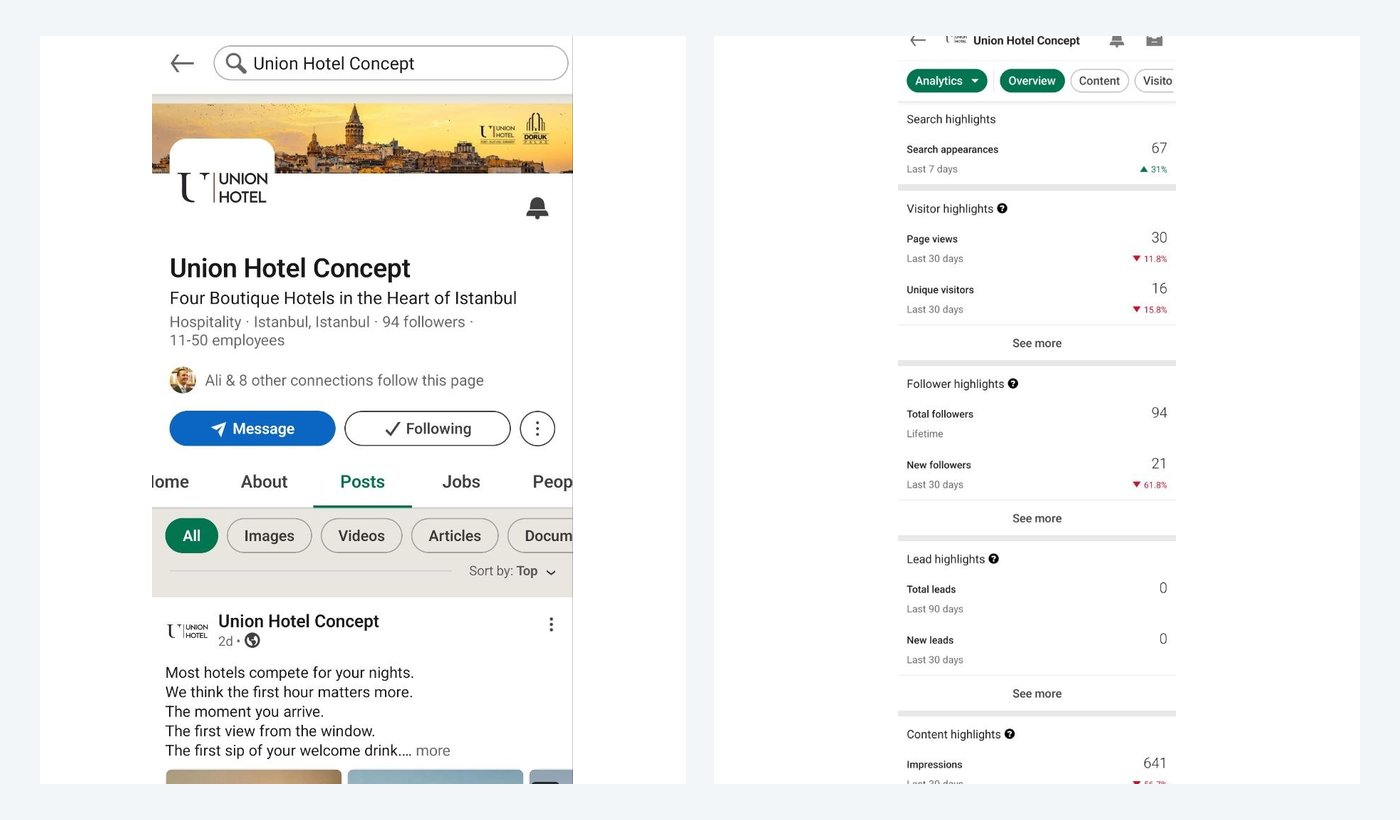
Task: Click the Impressions value 641
Action: point(1155,763)
